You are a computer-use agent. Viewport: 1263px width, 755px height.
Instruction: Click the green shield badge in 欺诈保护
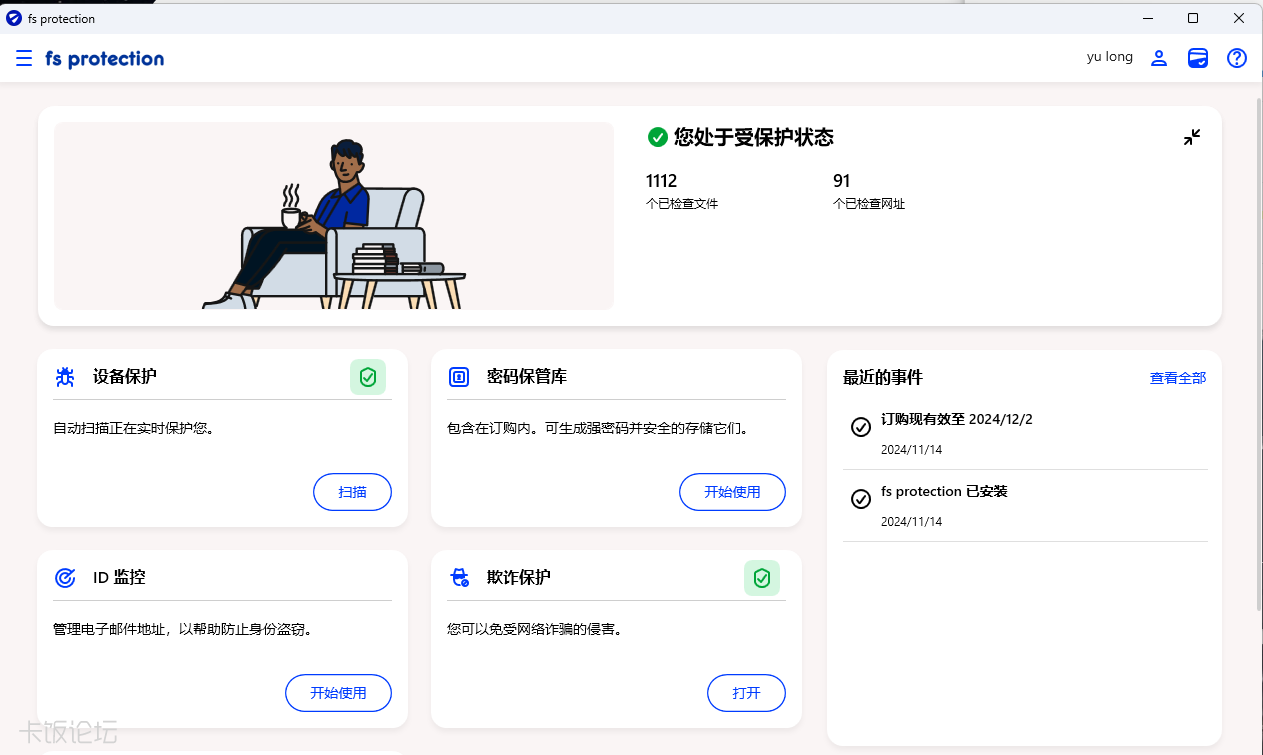tap(762, 578)
